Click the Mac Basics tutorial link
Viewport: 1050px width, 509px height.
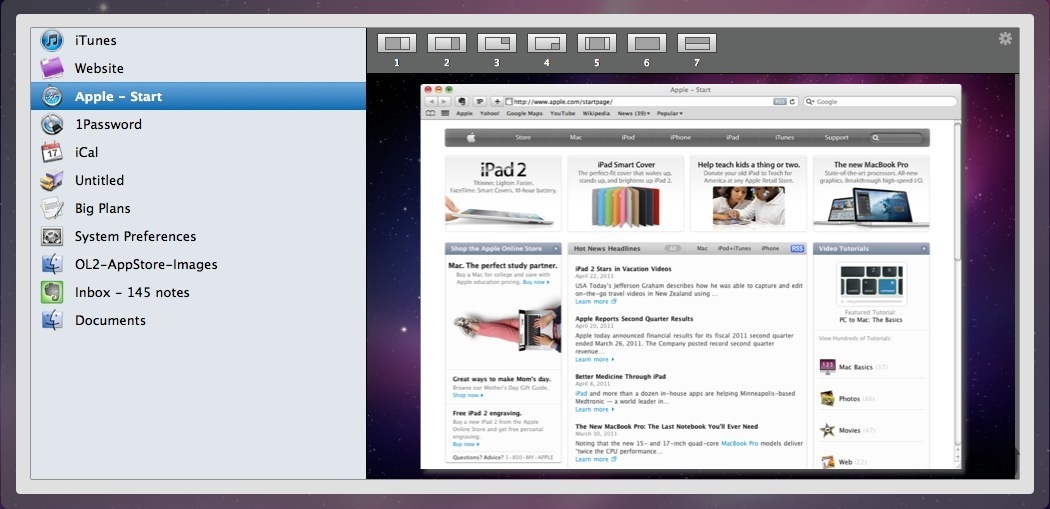(855, 367)
